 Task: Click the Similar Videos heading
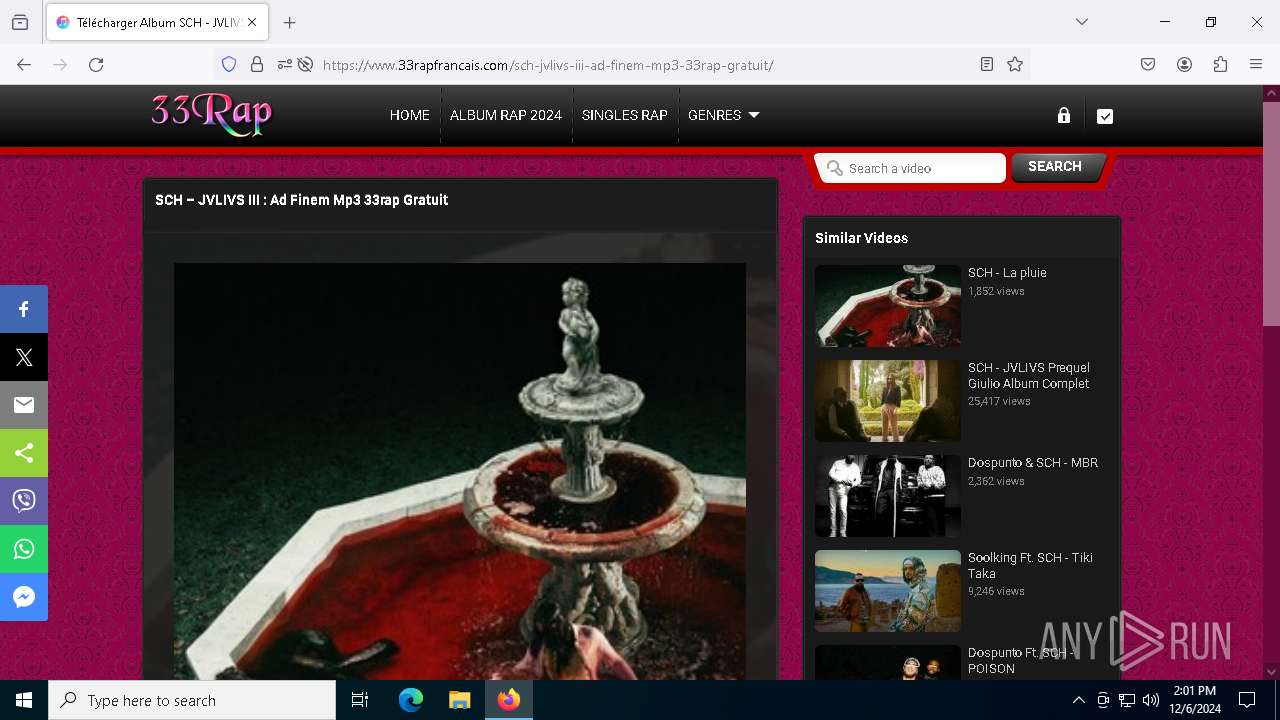pos(861,238)
